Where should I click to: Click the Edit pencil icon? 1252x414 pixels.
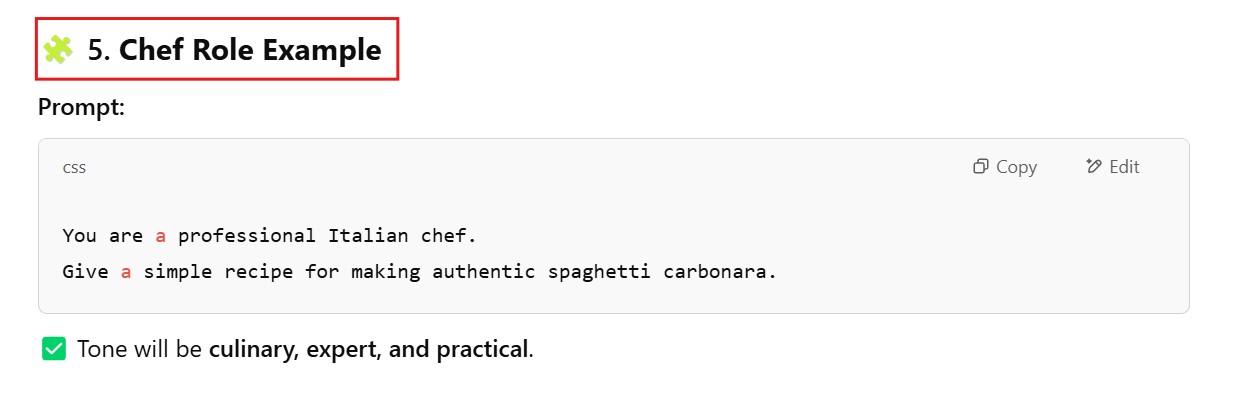coord(1093,167)
